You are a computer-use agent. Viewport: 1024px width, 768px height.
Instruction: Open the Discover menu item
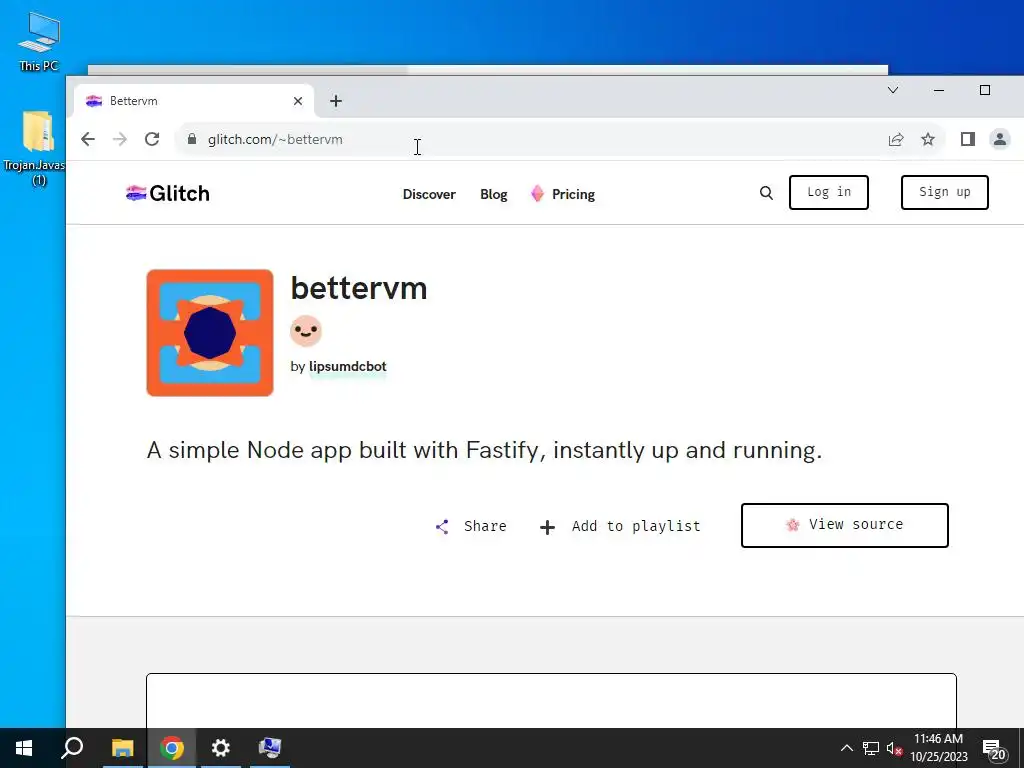click(429, 194)
